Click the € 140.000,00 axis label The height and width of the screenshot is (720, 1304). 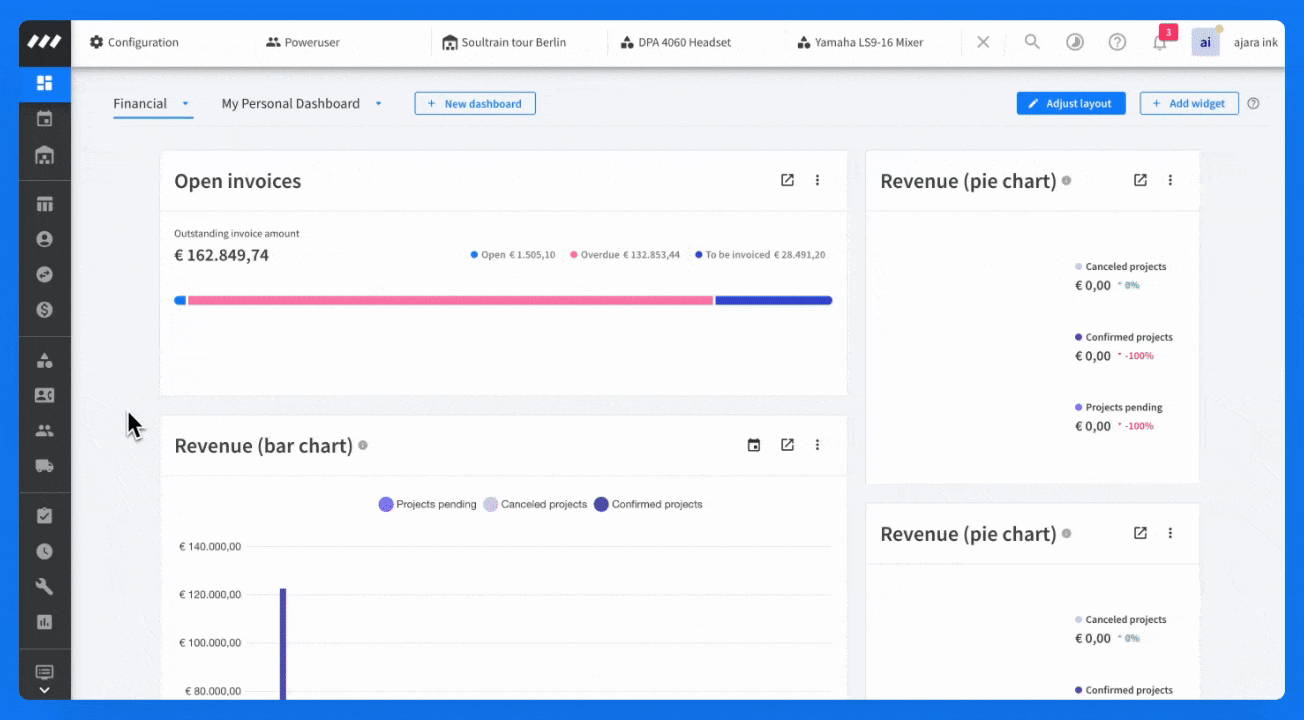click(x=210, y=546)
